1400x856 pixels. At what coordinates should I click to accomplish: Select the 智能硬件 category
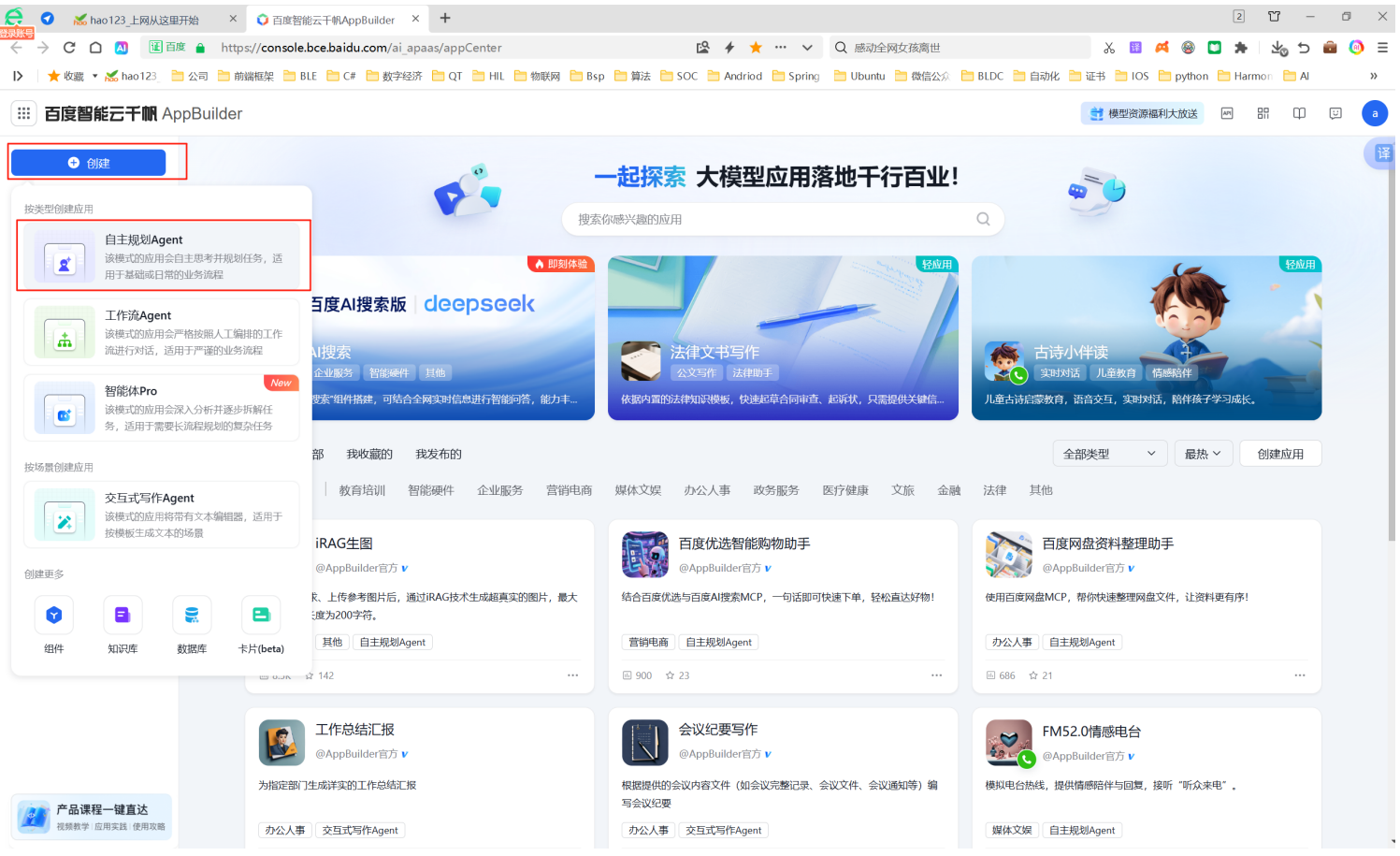click(431, 490)
